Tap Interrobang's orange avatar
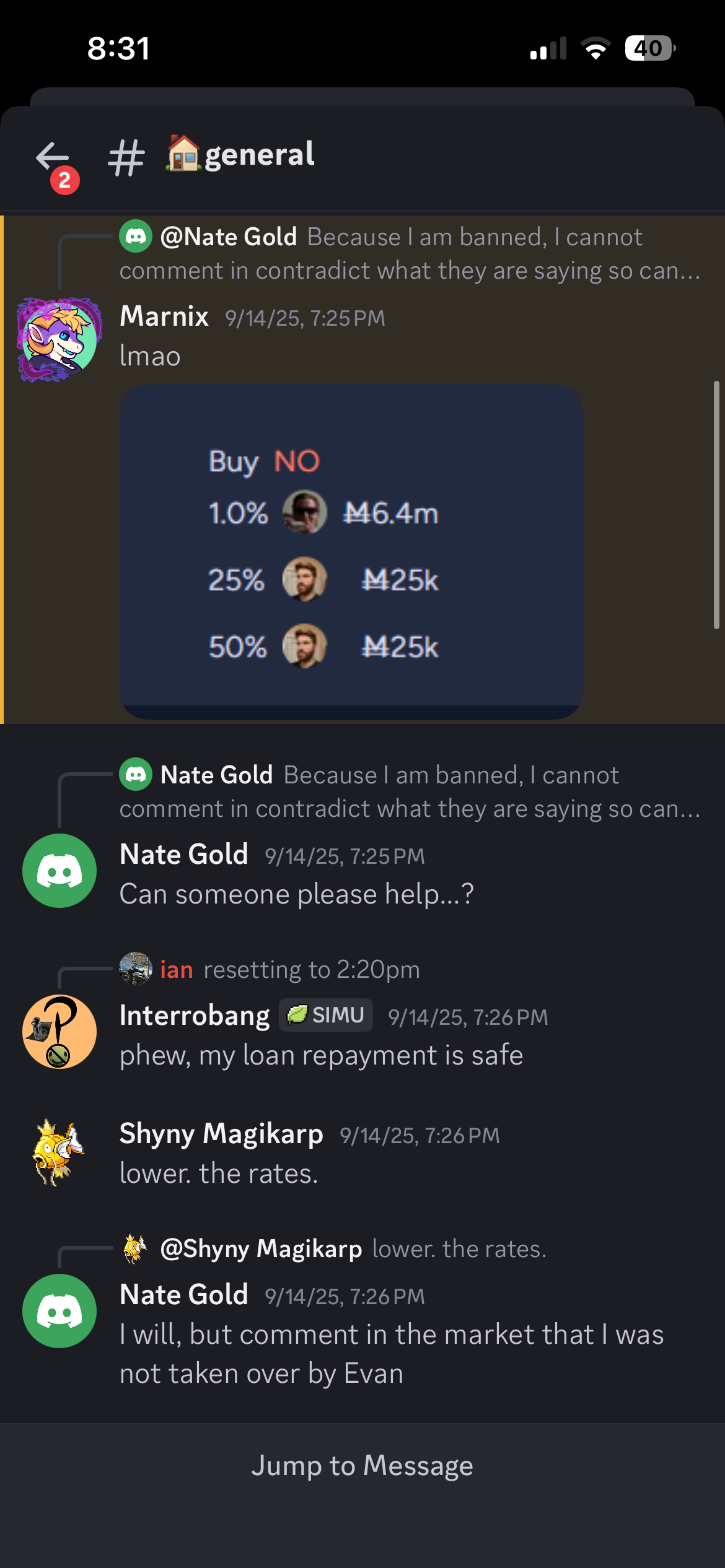Screen dimensions: 725x1568 coord(59,1032)
